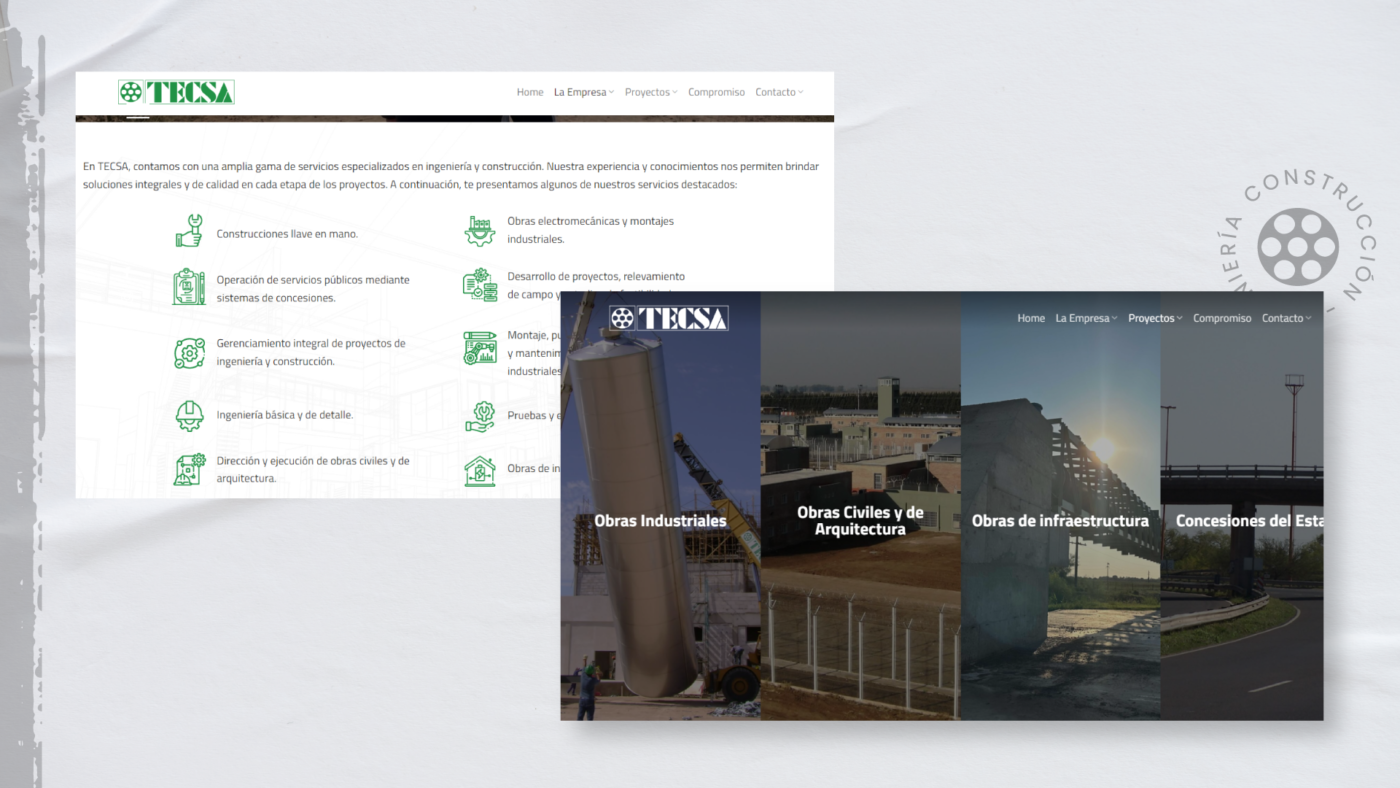Select Compromiso in the dark page menu
1400x788 pixels.
point(1222,318)
